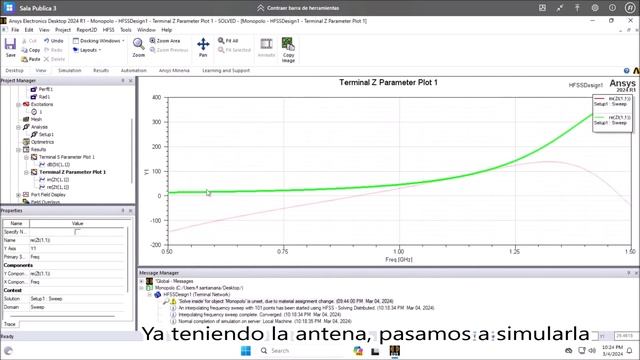Open the Trace properties tab
This screenshot has height=360, width=640.
(10, 324)
